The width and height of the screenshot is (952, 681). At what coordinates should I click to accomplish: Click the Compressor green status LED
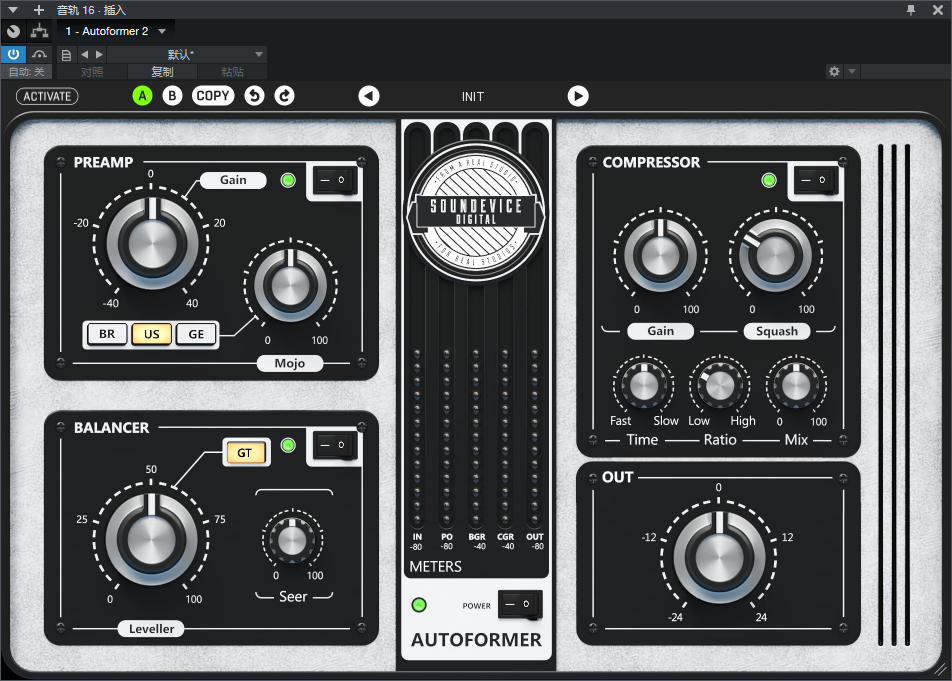tap(769, 180)
